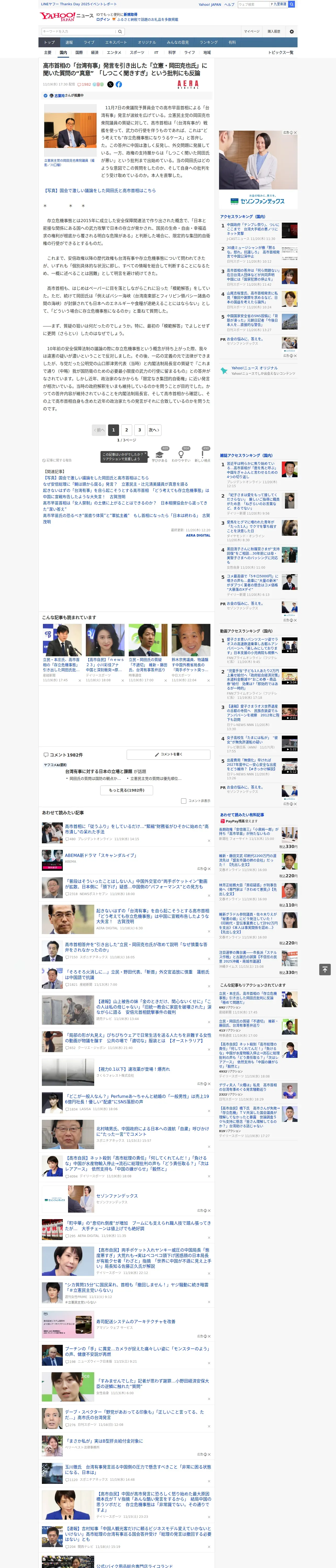Click the web search field in the header
Screen dimensions: 336x1568
[x=254, y=4]
